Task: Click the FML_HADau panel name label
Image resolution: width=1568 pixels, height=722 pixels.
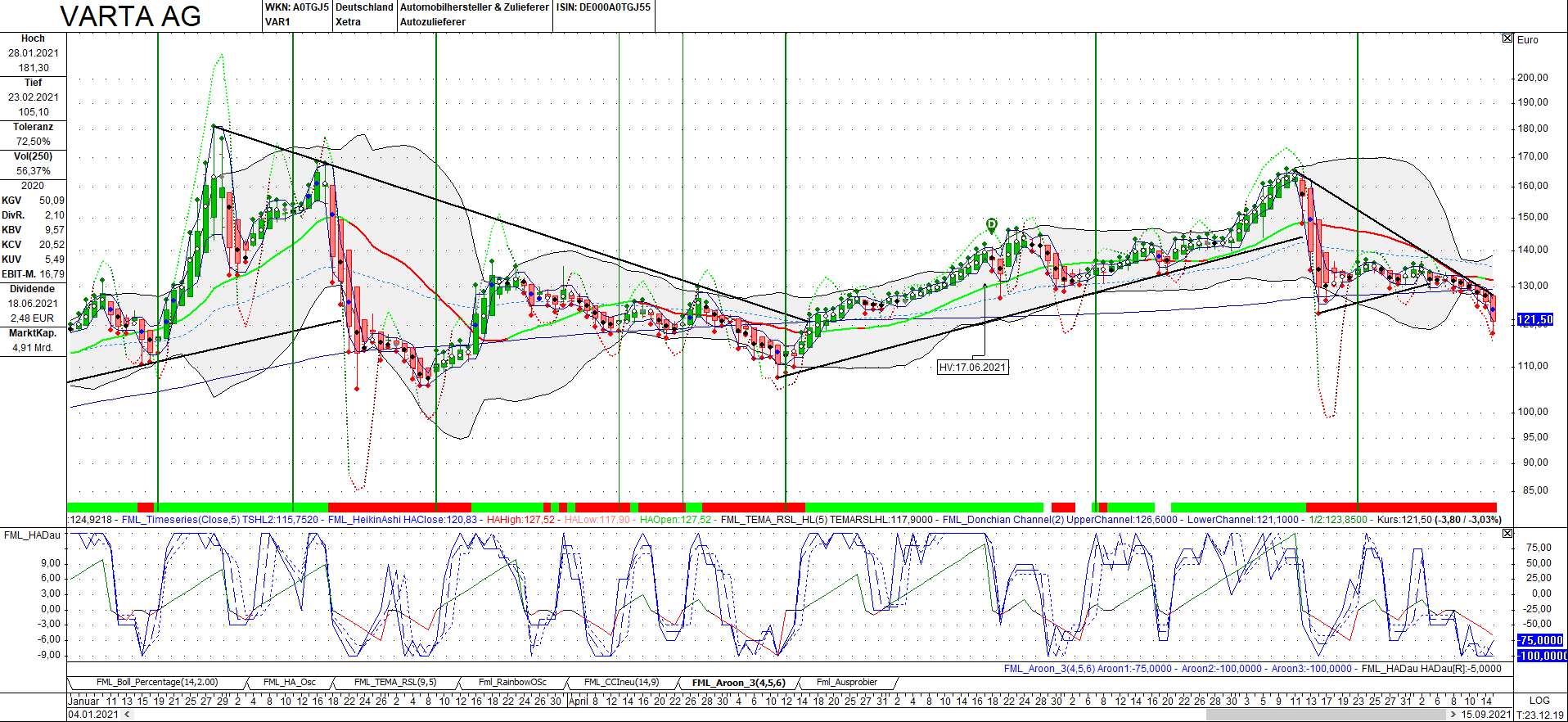Action: [32, 535]
